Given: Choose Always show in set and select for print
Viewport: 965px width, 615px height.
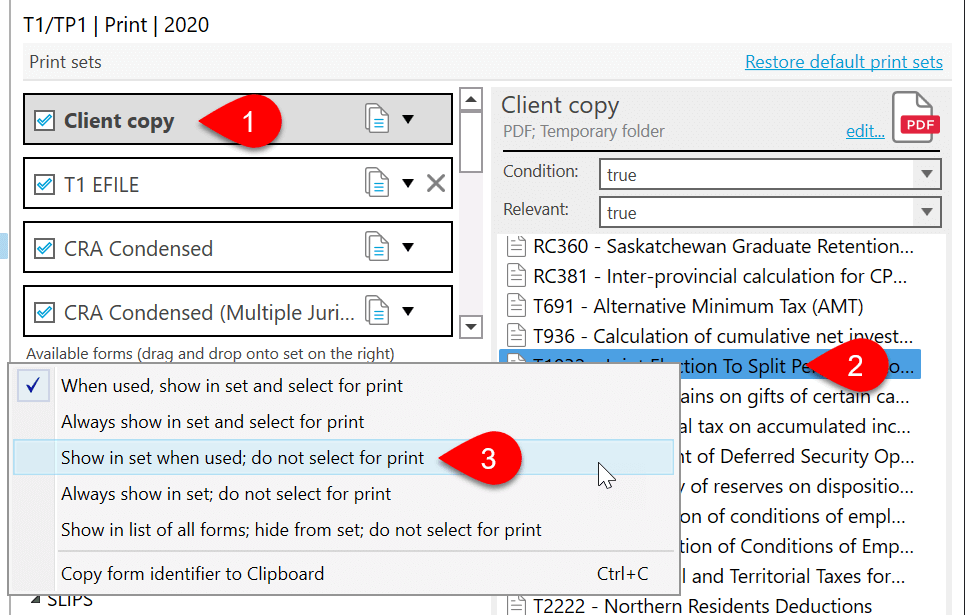Looking at the screenshot, I should click(x=343, y=422).
